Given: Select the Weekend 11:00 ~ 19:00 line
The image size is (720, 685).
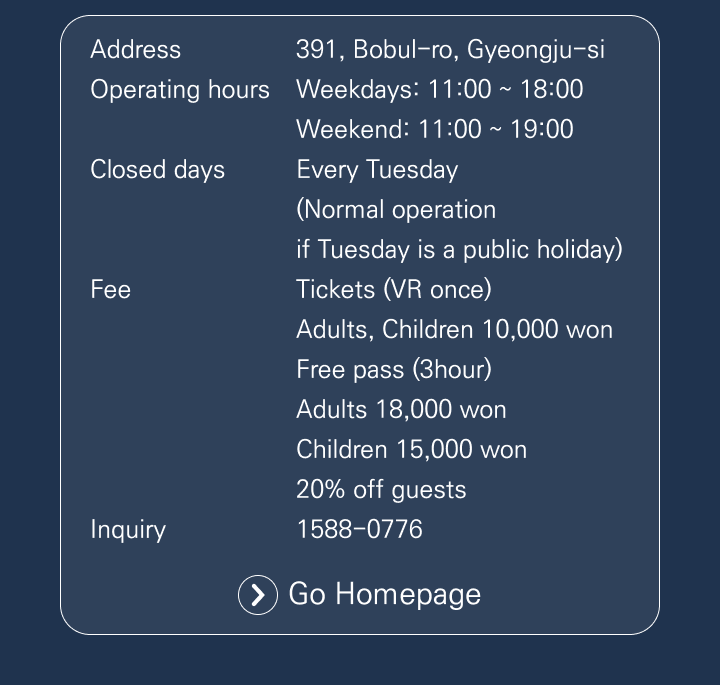Looking at the screenshot, I should 434,130.
